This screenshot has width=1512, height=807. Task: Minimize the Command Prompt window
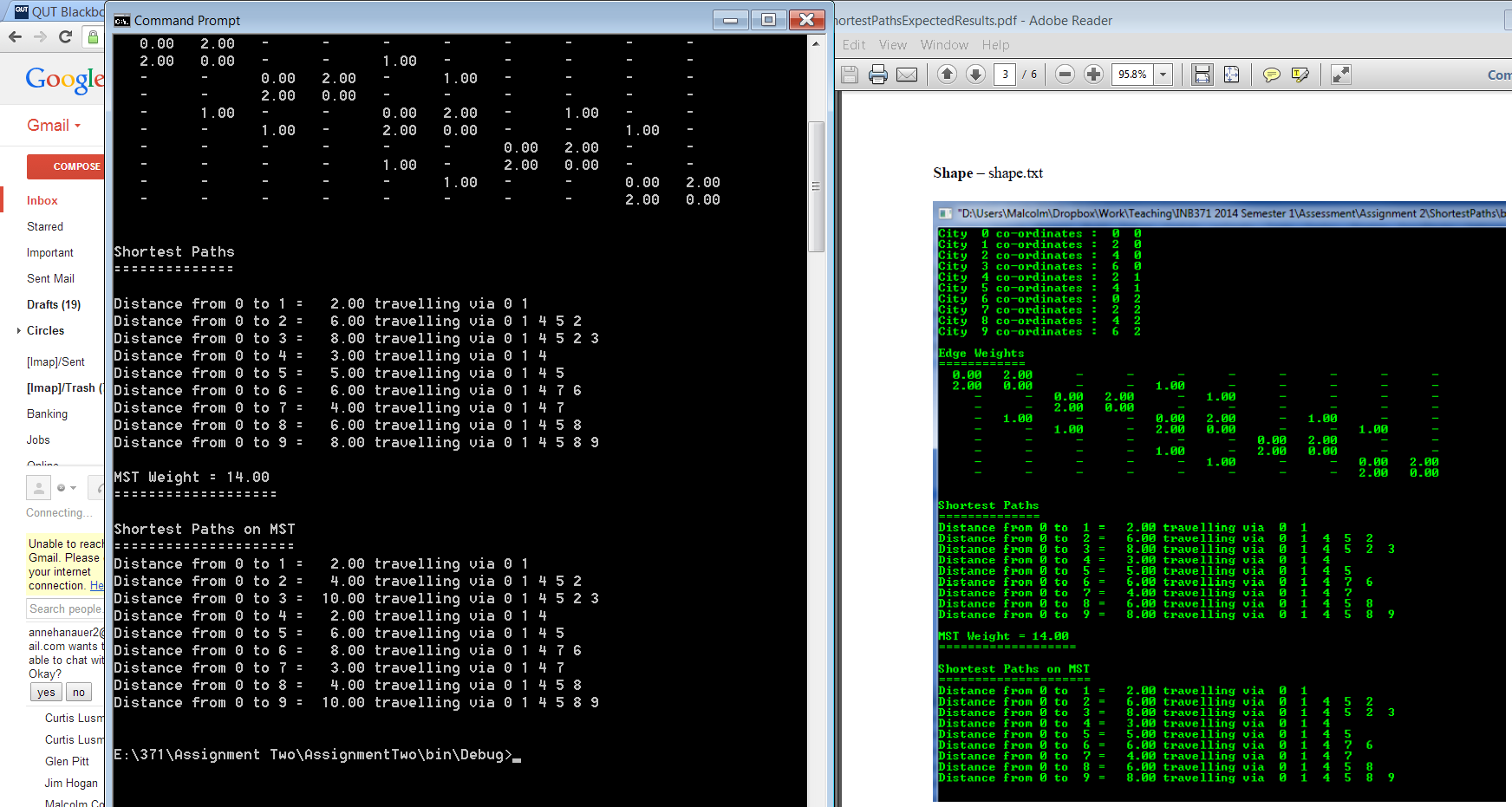click(731, 20)
